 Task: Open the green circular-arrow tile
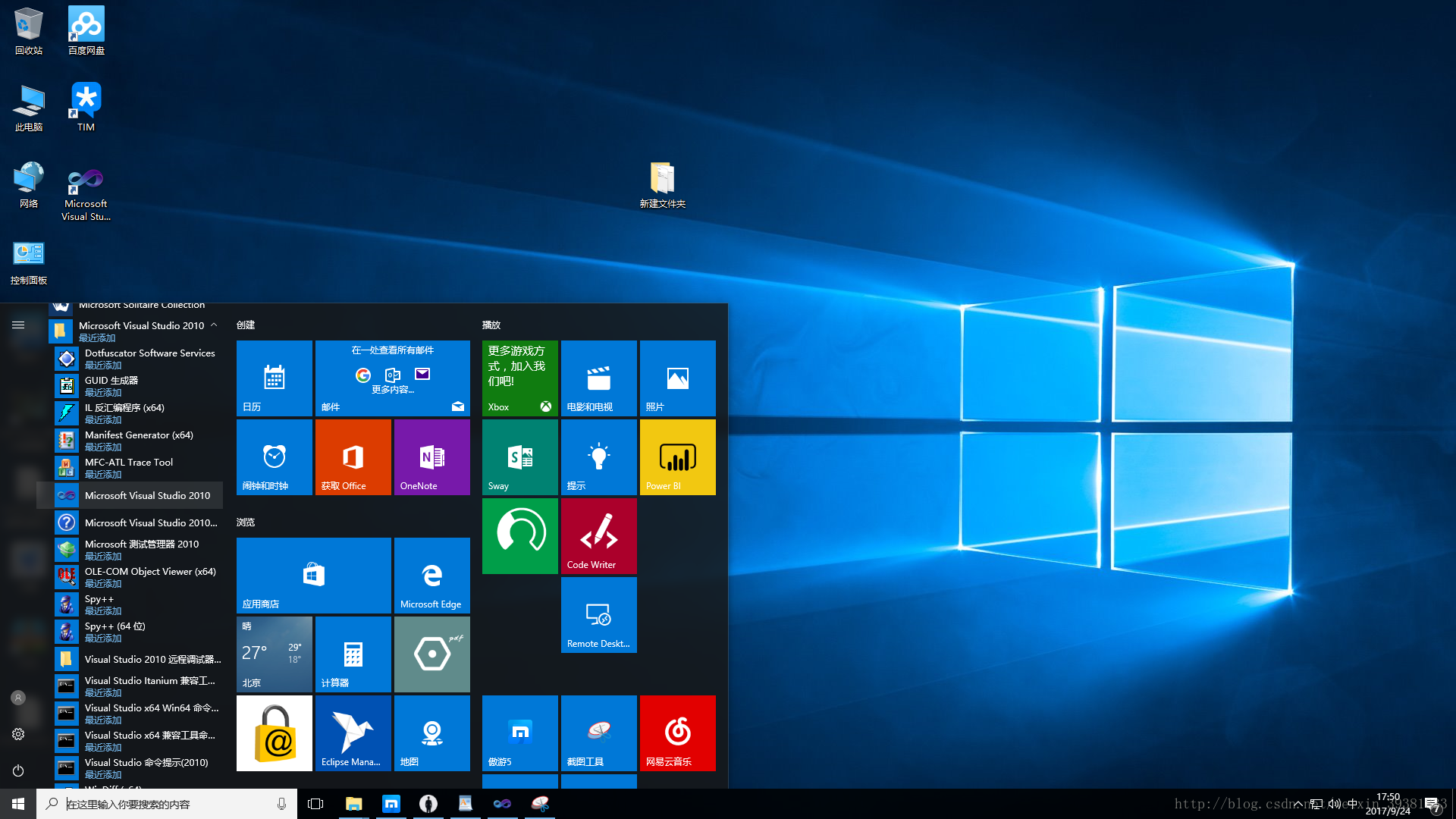[x=520, y=536]
